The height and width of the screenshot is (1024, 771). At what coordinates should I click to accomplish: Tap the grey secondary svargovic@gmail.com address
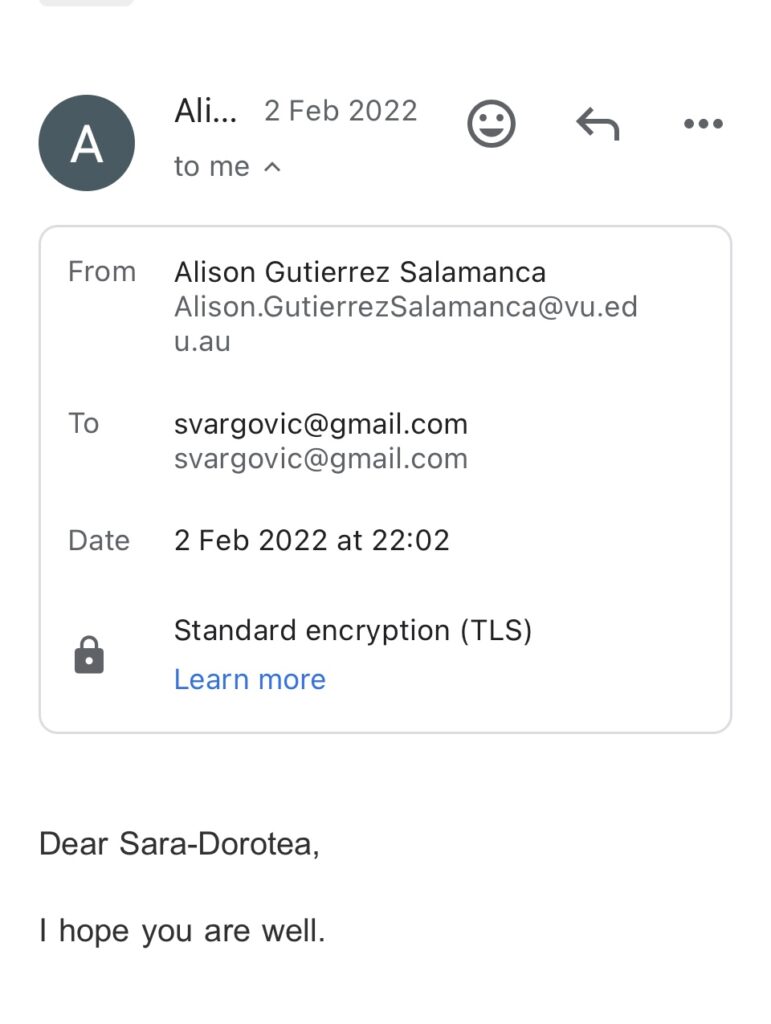click(321, 459)
